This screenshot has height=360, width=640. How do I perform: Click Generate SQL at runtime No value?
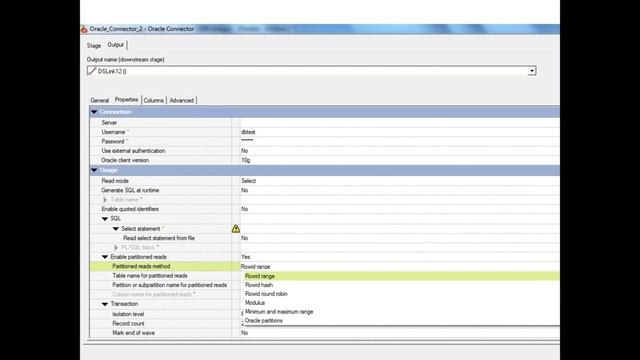click(244, 190)
